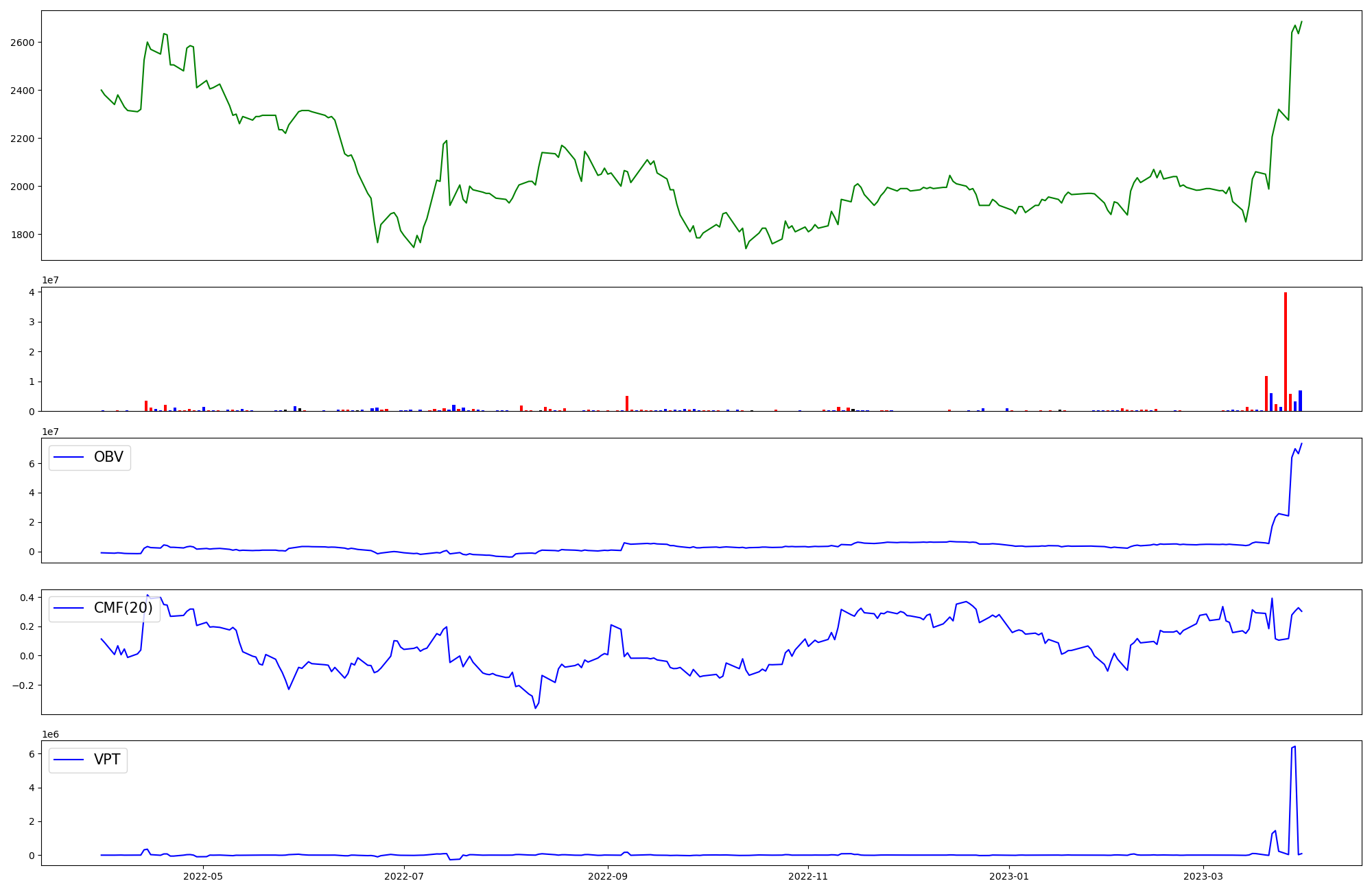Click the CMF(20) legend entry

click(x=123, y=608)
